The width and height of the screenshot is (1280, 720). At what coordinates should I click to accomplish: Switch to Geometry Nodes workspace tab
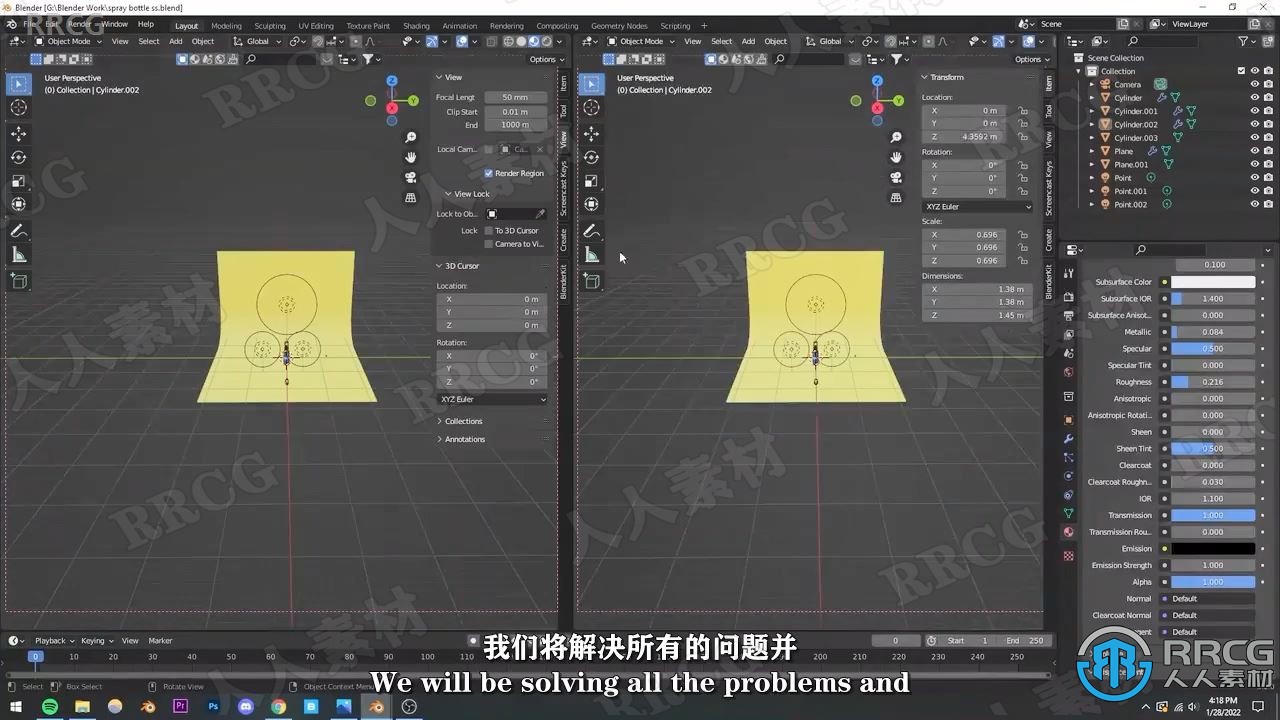pyautogui.click(x=619, y=26)
